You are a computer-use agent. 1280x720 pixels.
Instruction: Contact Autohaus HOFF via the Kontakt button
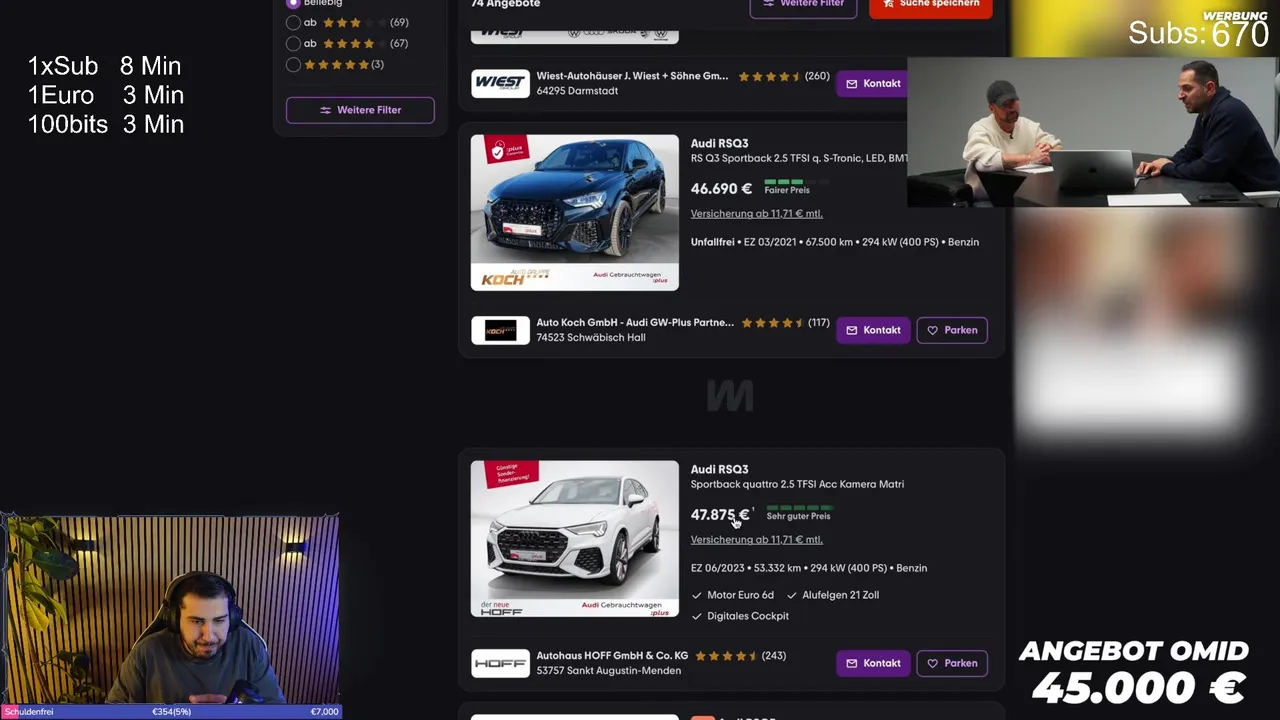pos(873,663)
